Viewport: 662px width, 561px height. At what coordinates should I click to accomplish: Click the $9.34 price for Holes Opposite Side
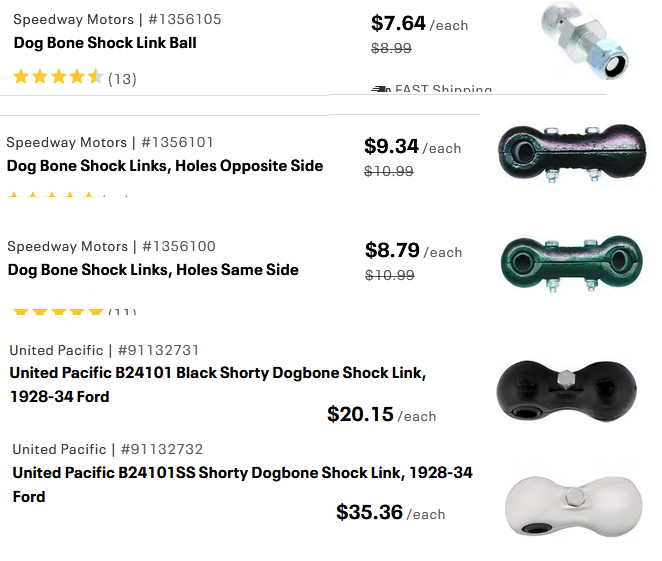pyautogui.click(x=391, y=147)
